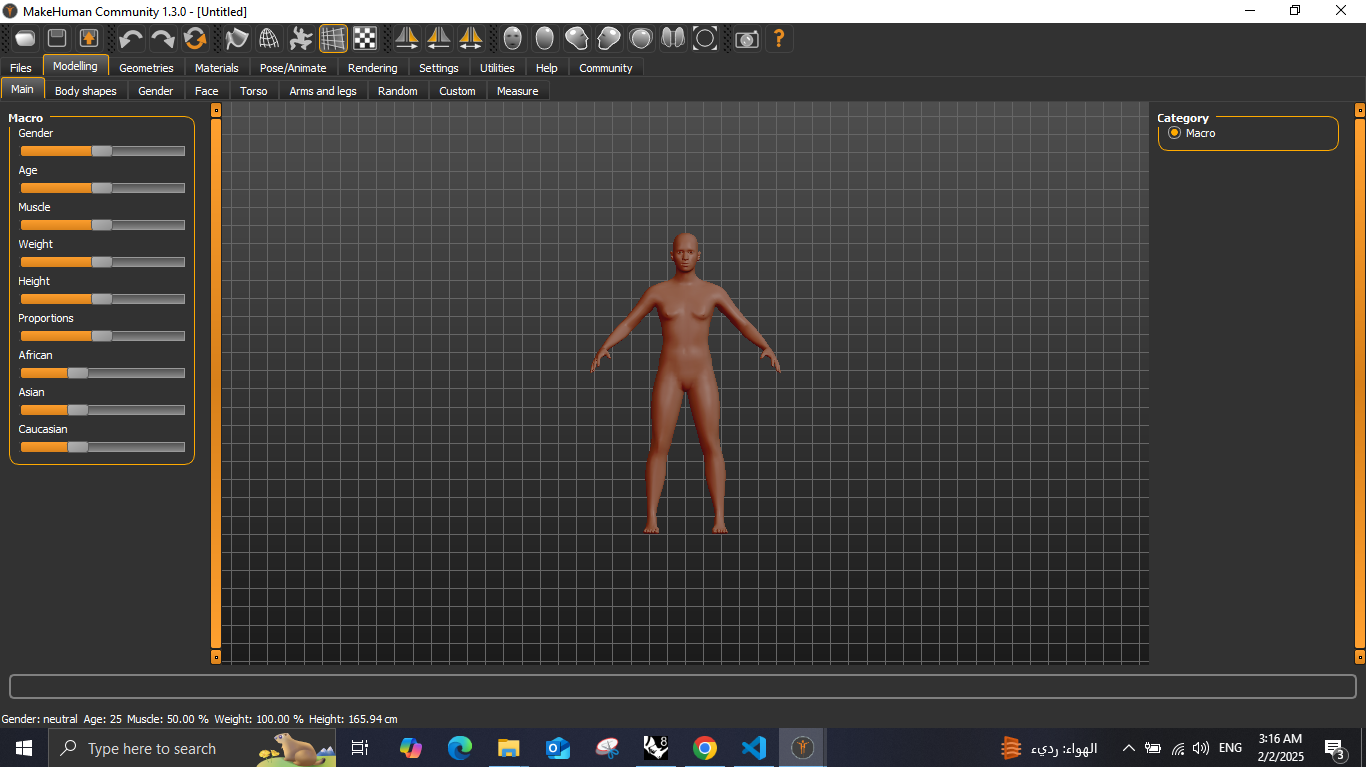
Task: Click the African slider handle
Action: [x=78, y=373]
